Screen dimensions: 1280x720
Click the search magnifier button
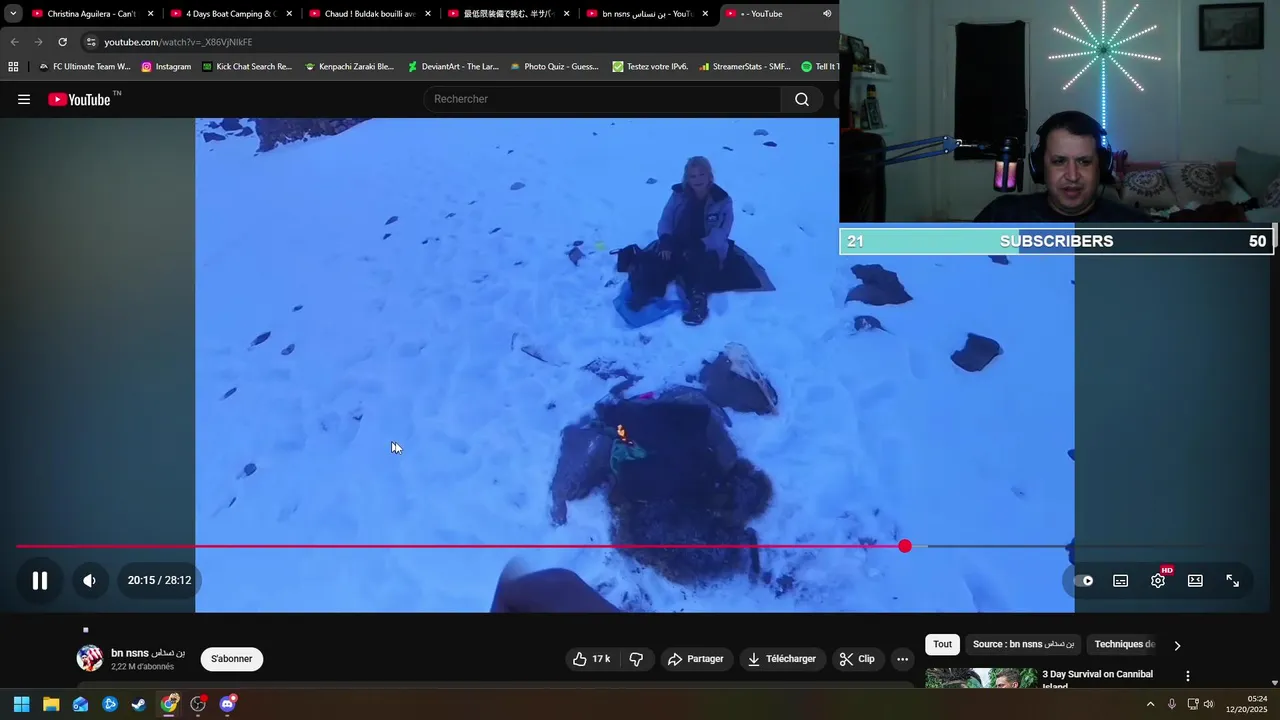[x=802, y=99]
